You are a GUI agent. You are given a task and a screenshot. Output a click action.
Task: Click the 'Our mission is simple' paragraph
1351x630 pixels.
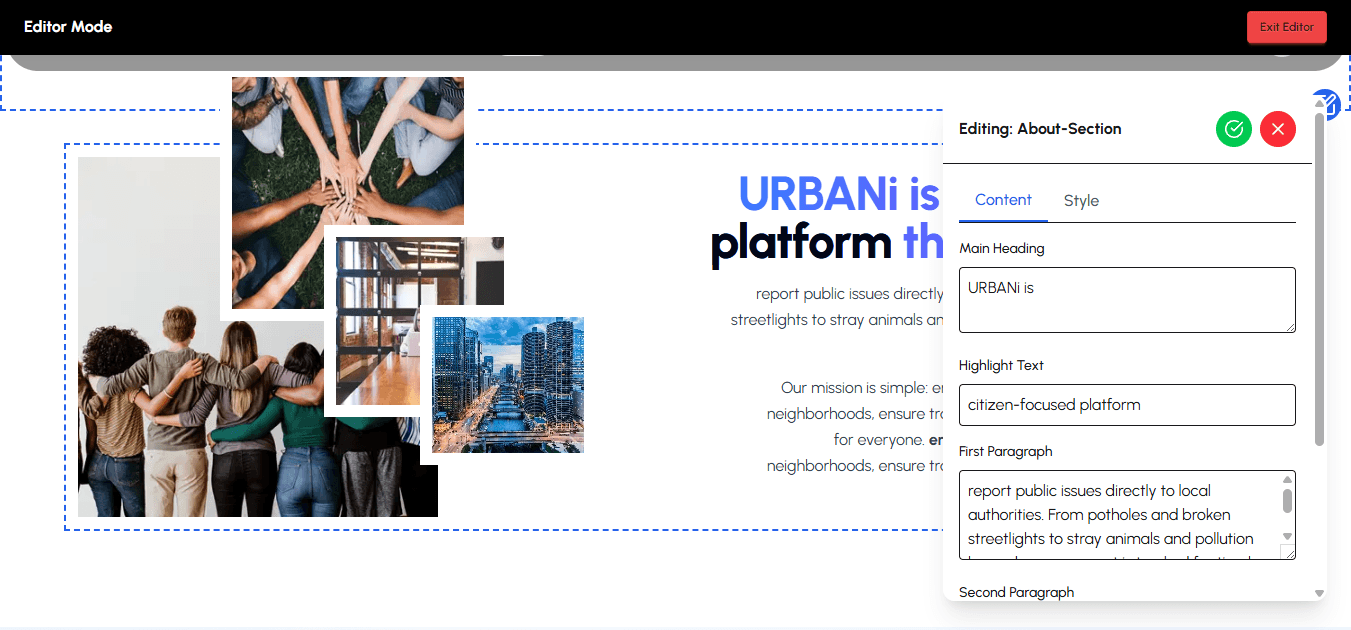click(855, 427)
